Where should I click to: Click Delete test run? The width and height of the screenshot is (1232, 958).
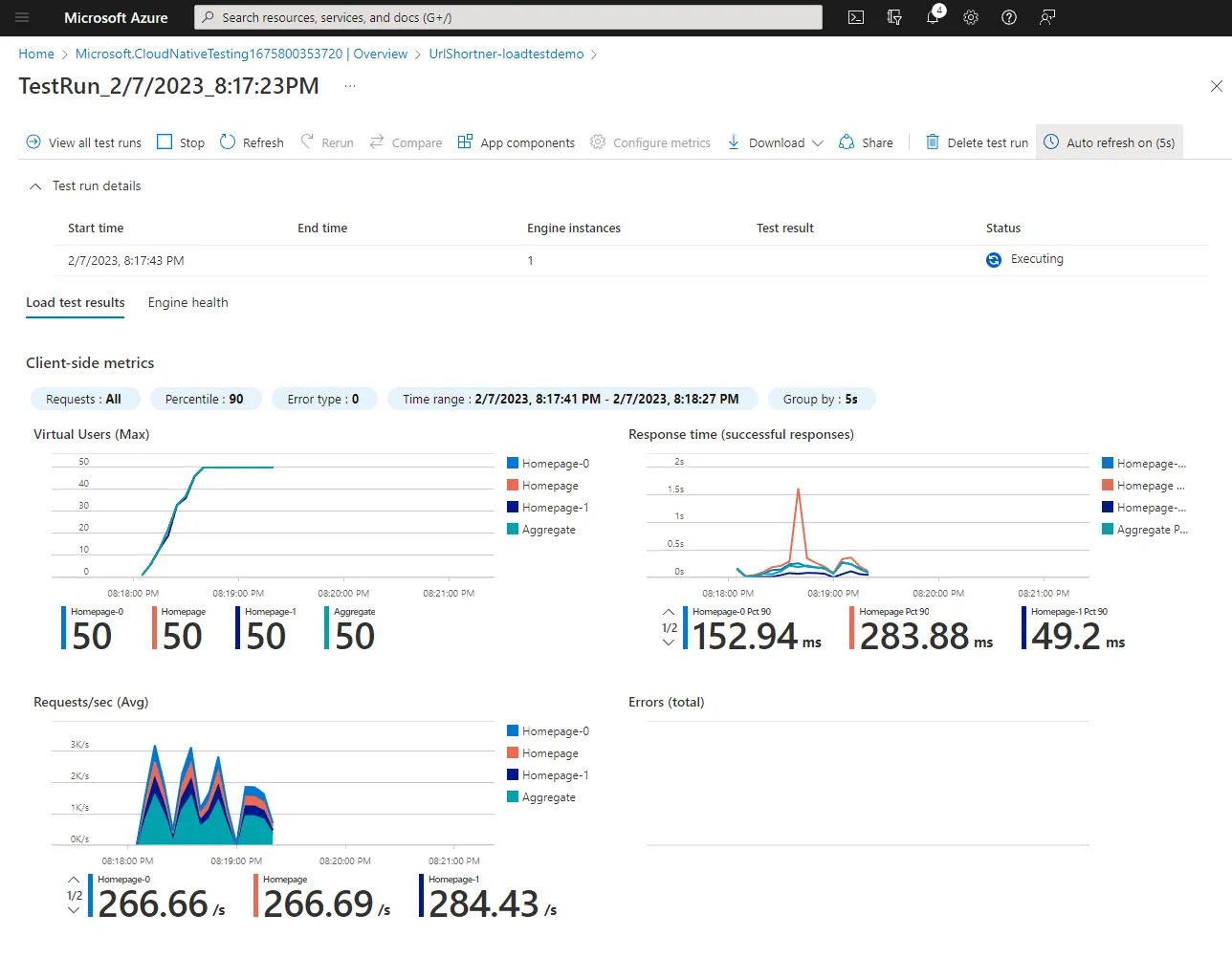(x=977, y=142)
